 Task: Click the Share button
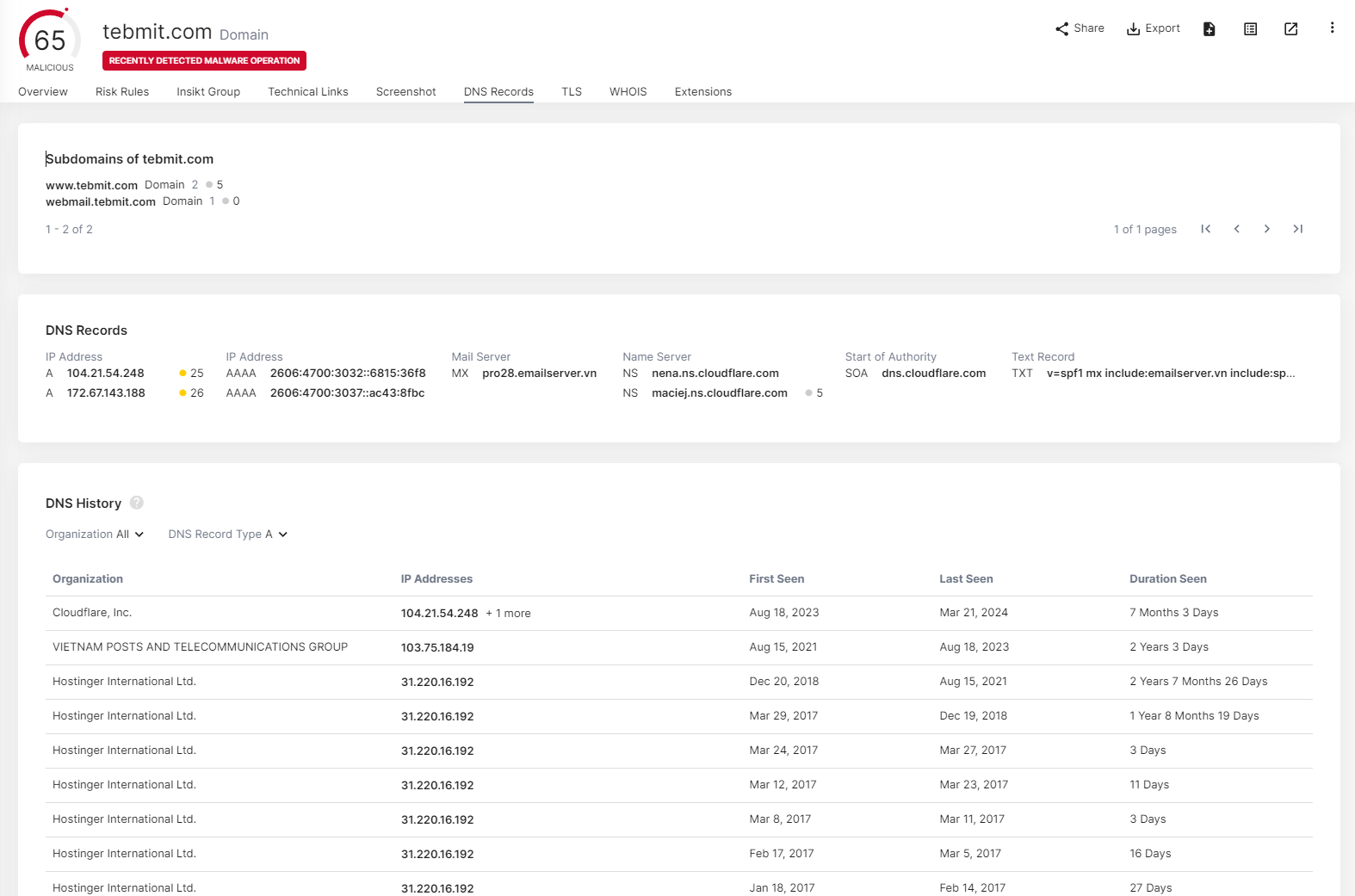[1080, 28]
